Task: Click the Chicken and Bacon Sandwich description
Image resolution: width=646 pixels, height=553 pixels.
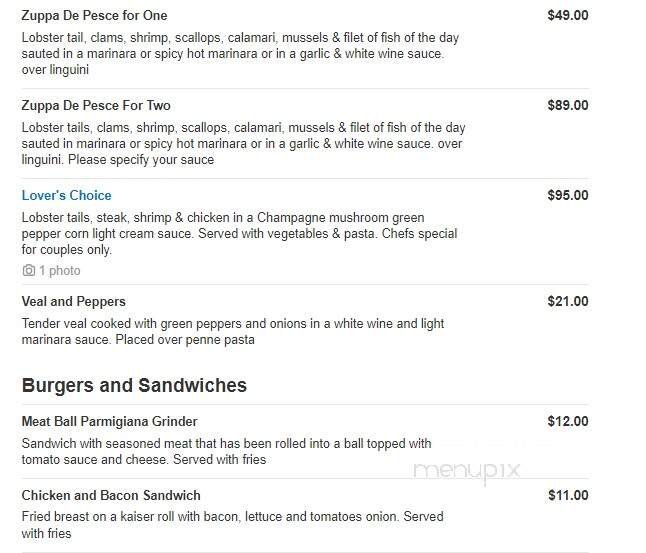Action: 232,525
